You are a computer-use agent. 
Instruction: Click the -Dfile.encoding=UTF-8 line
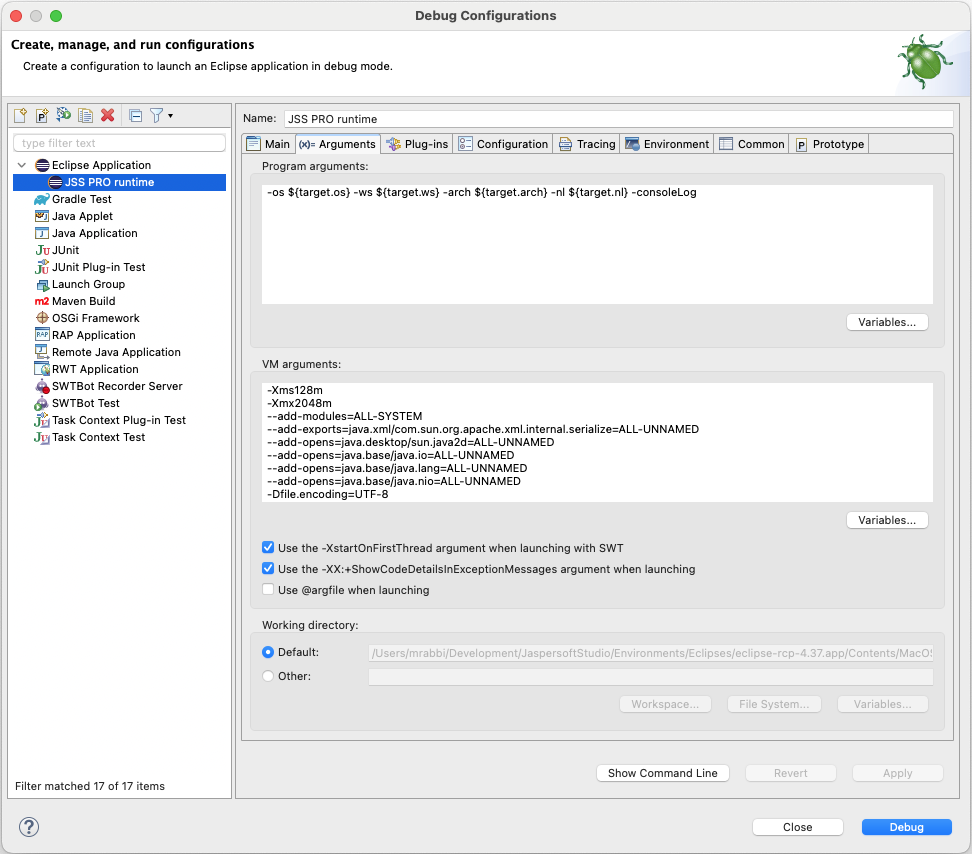[x=328, y=494]
